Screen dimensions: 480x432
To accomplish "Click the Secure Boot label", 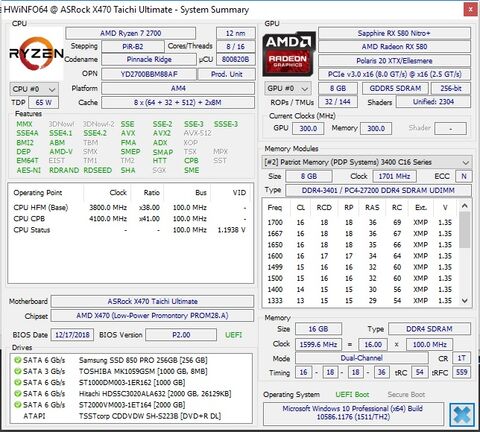I will (x=406, y=395).
